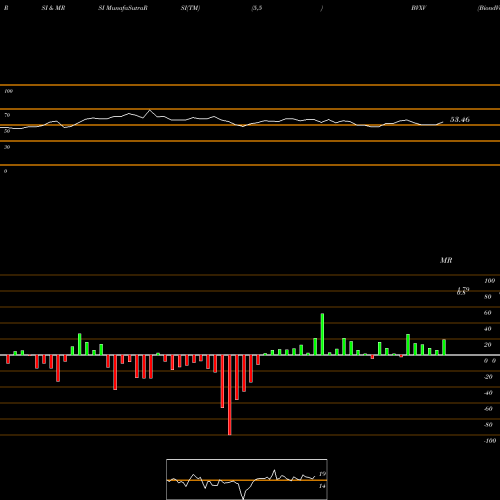Click the MR axis label -40
Image resolution: width=500 pixels, height=500 pixels.
click(x=488, y=393)
